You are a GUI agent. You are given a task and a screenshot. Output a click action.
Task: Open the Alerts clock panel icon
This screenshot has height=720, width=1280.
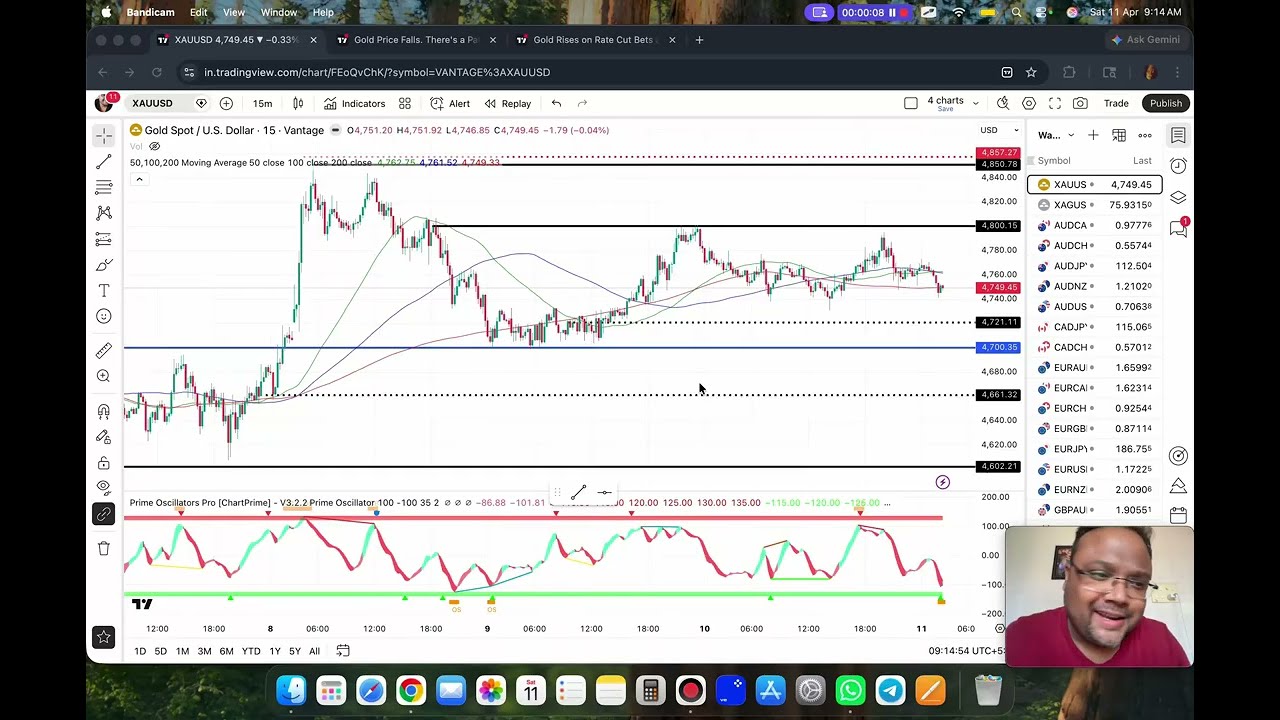click(1178, 166)
